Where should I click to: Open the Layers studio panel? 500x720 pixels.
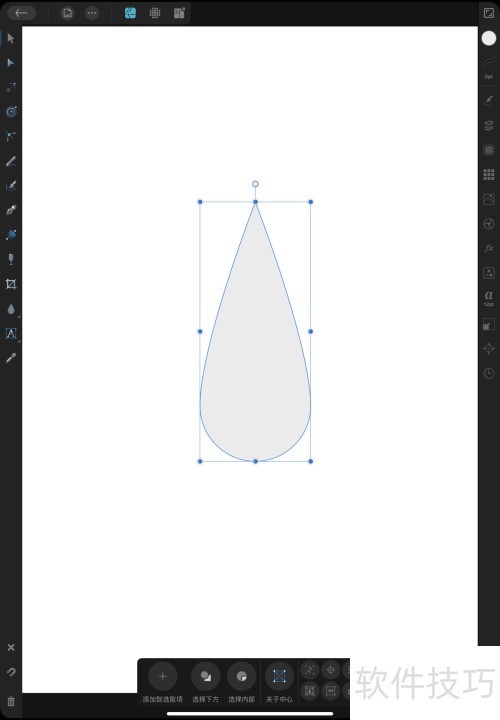489,125
